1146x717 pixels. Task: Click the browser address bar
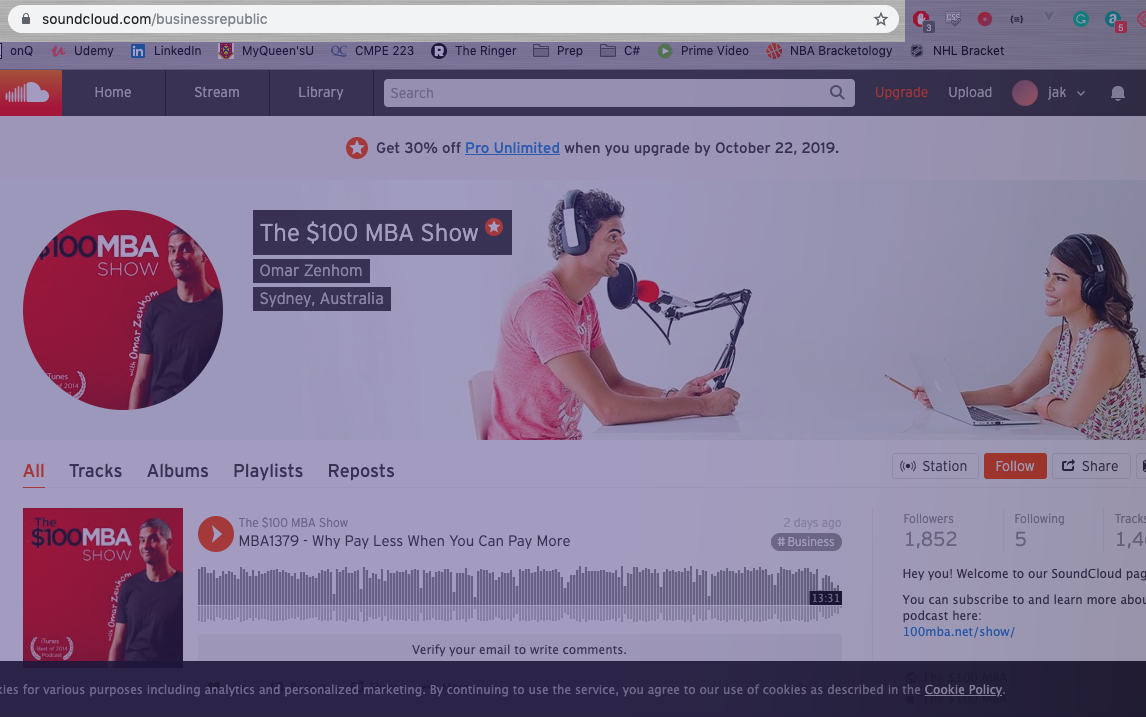453,19
